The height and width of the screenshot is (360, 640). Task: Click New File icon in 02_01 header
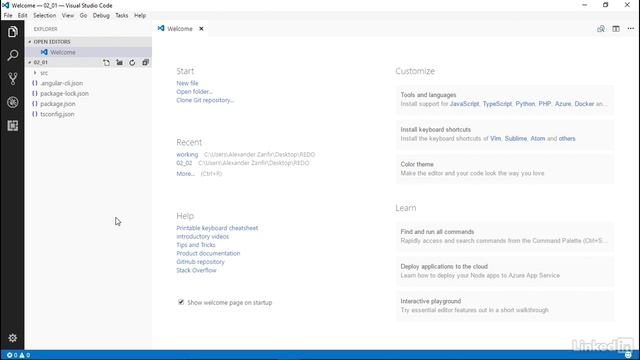coord(107,62)
